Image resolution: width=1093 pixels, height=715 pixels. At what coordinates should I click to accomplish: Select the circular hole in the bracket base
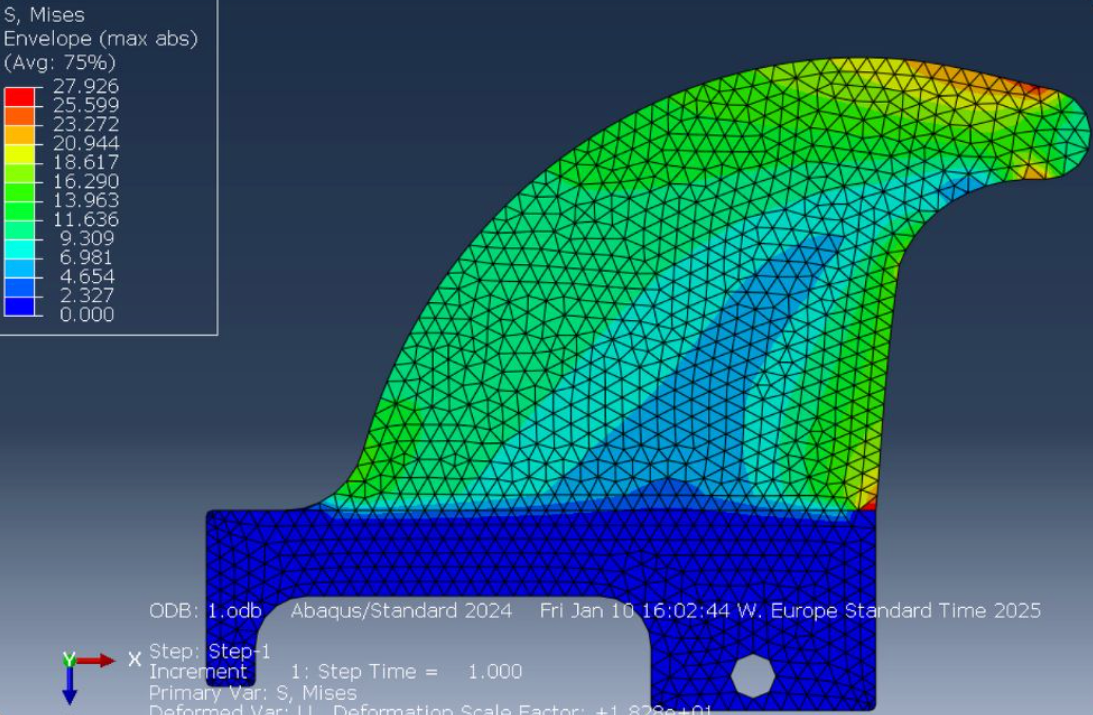point(752,677)
